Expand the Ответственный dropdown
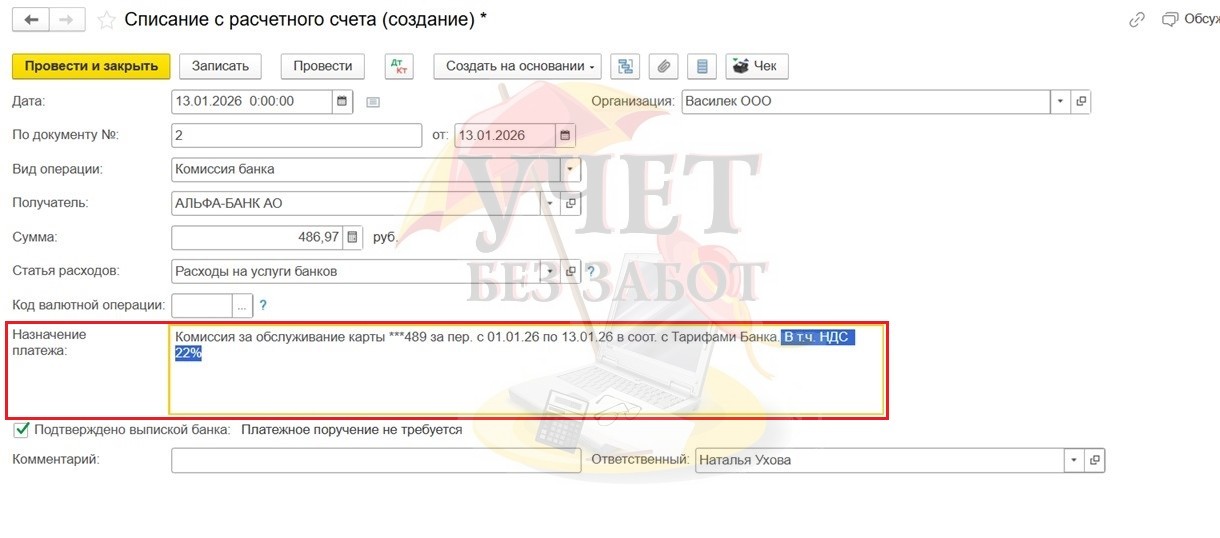Viewport: 1220px width, 538px height. 1074,460
